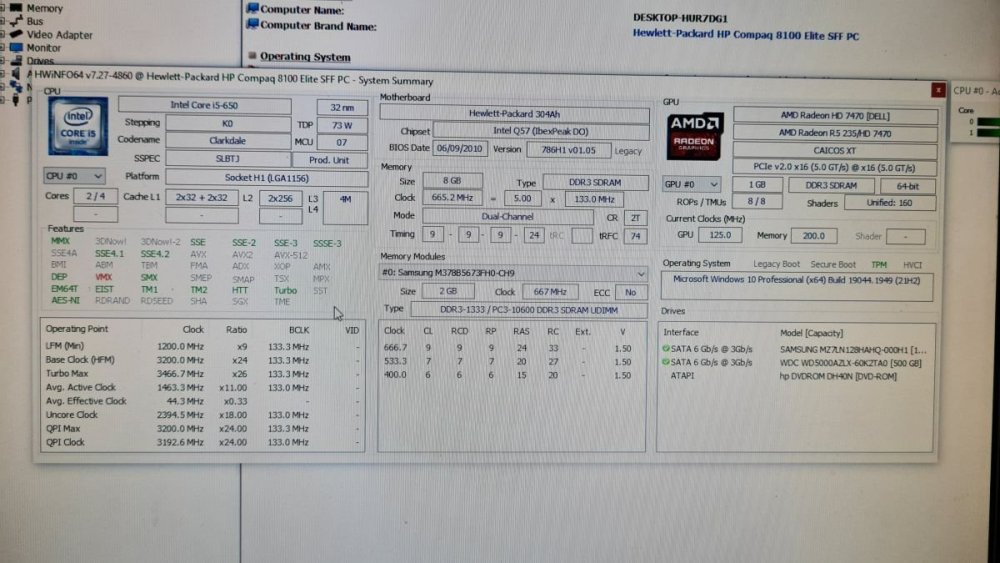1000x563 pixels.
Task: Click the Core 0 green usage bar
Action: pyautogui.click(x=987, y=121)
